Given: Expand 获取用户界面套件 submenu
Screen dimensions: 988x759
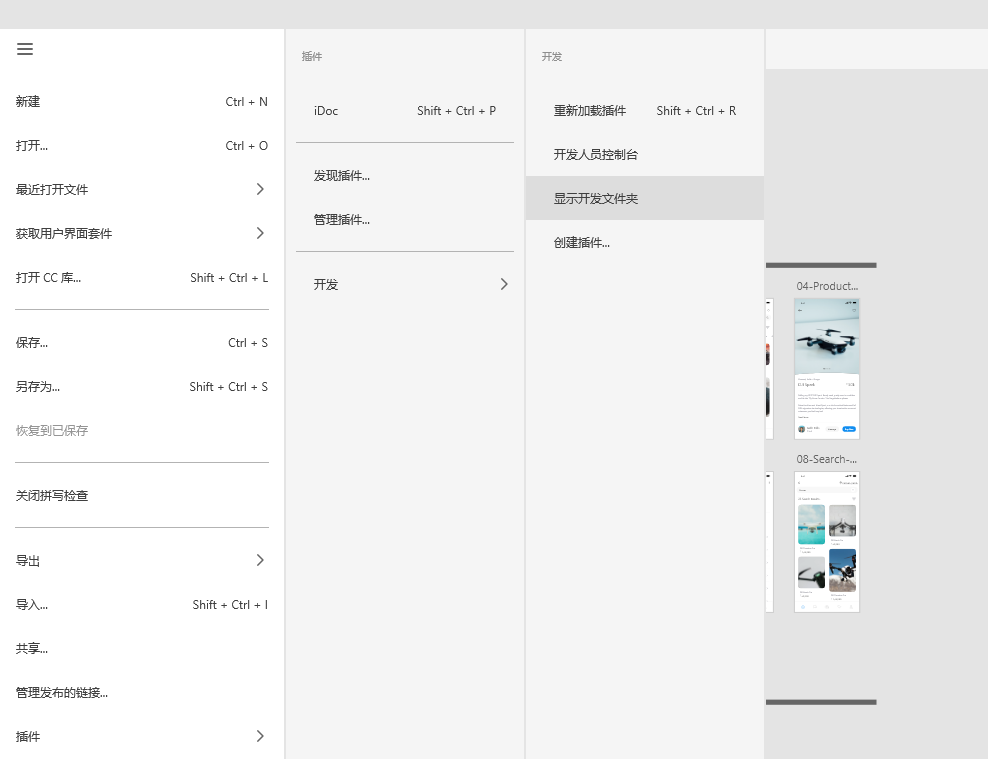Looking at the screenshot, I should [x=64, y=234].
